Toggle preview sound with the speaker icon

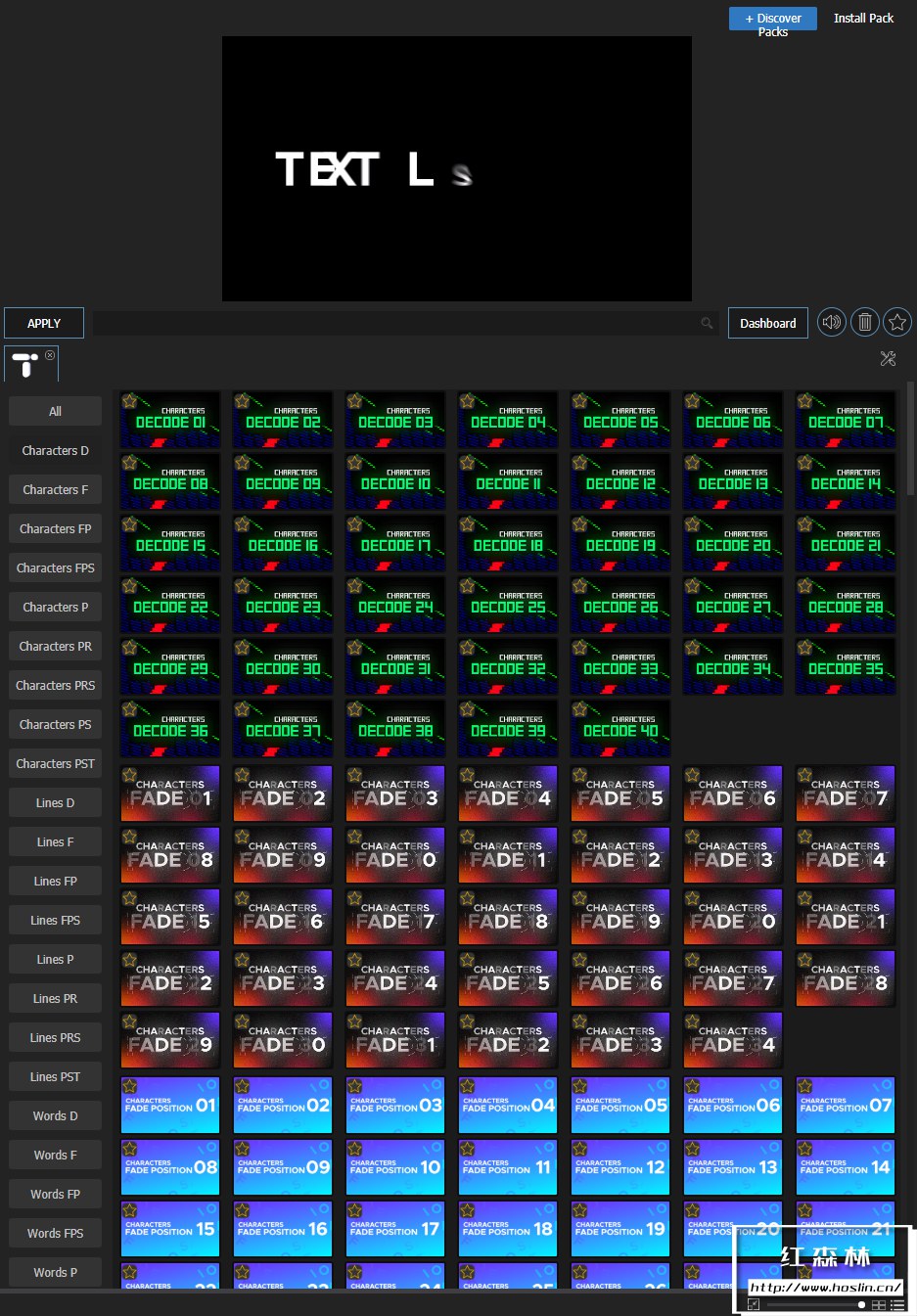pyautogui.click(x=832, y=322)
